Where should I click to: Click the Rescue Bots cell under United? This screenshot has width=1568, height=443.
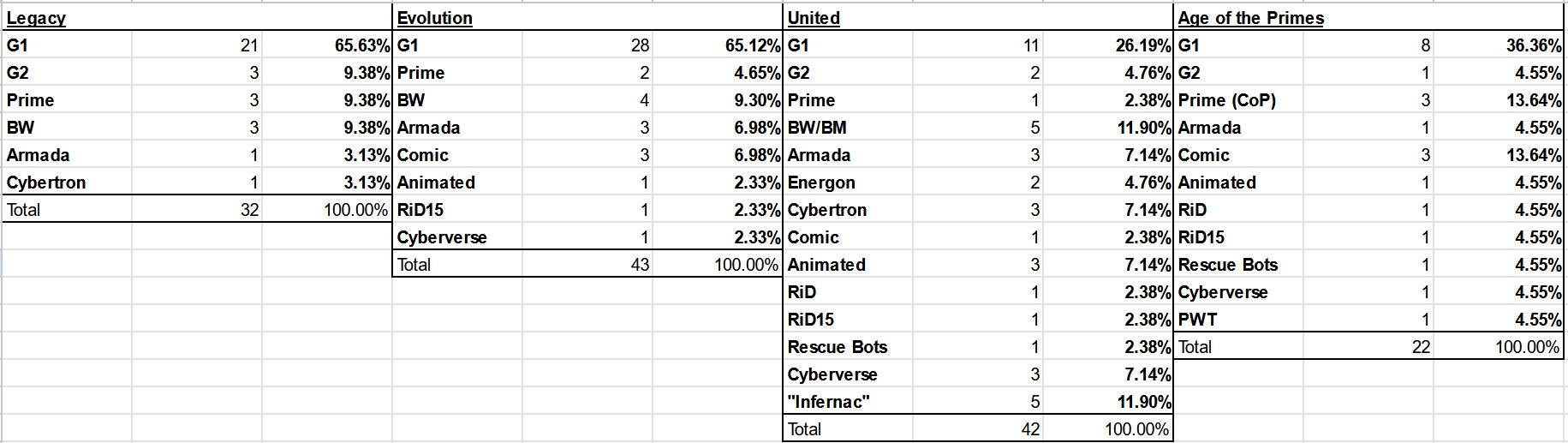click(x=838, y=347)
